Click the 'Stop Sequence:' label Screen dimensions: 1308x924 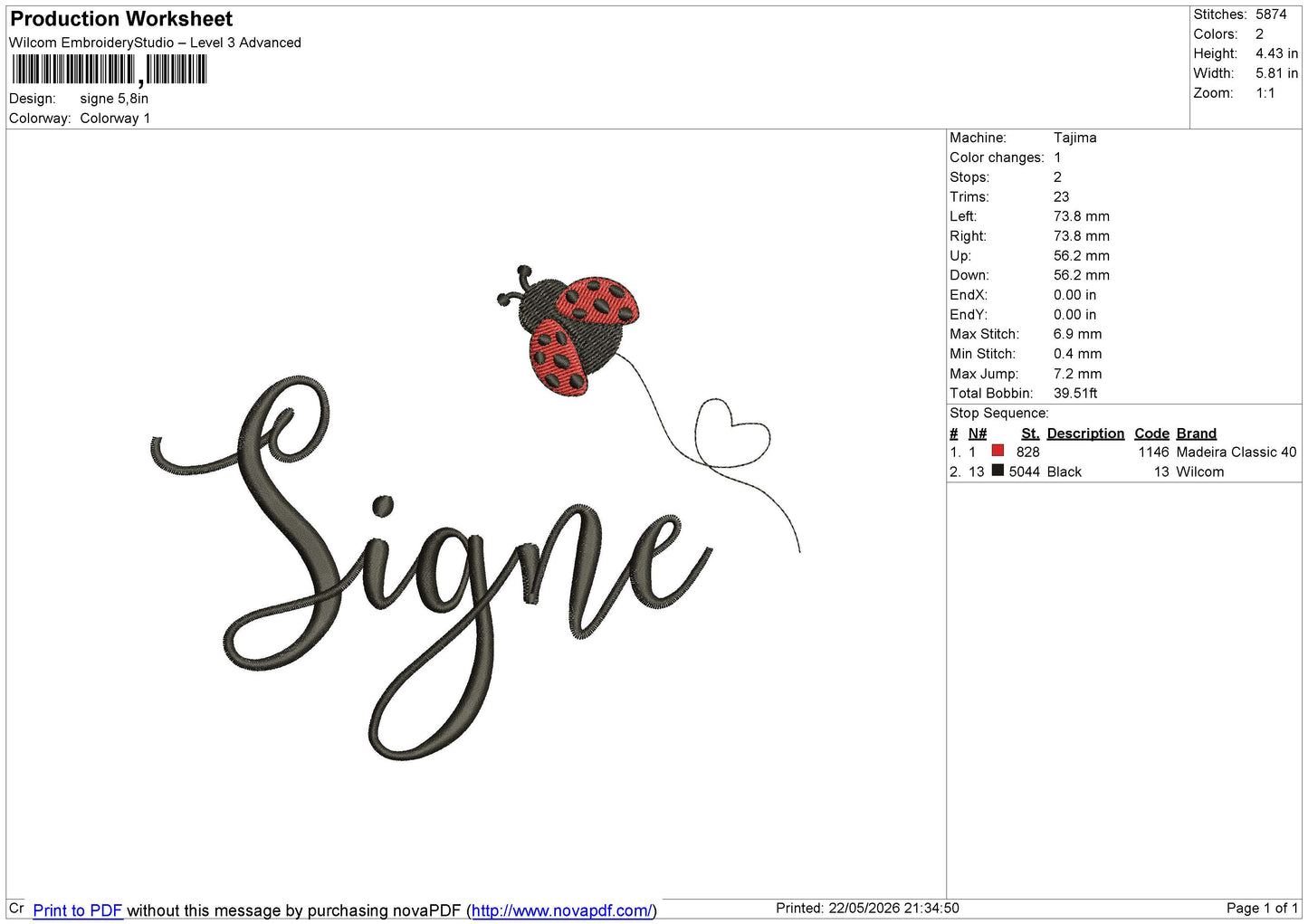999,414
